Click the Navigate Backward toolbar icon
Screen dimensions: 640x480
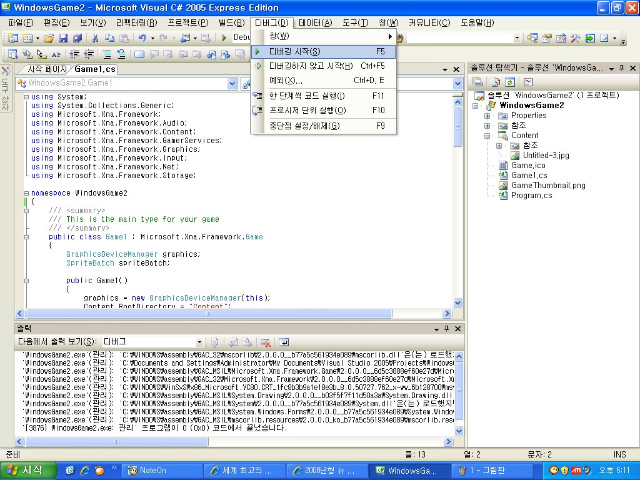pos(185,38)
